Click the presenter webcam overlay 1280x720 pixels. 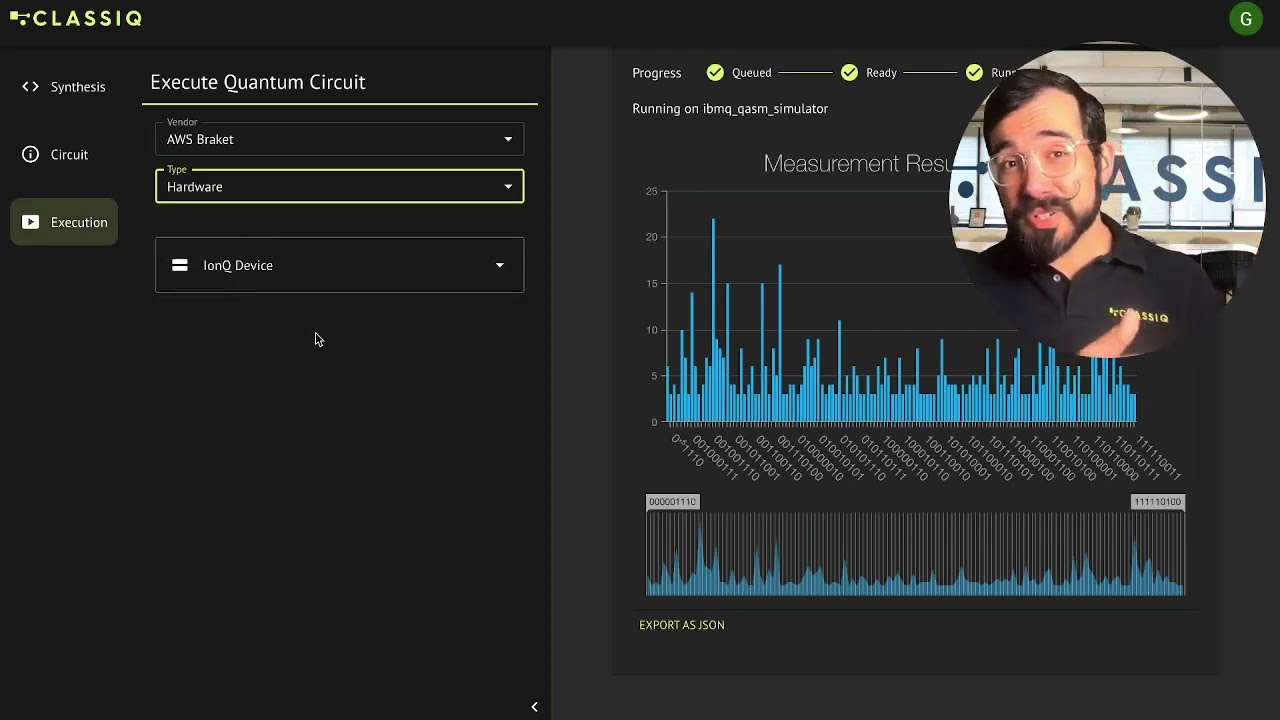(1106, 200)
